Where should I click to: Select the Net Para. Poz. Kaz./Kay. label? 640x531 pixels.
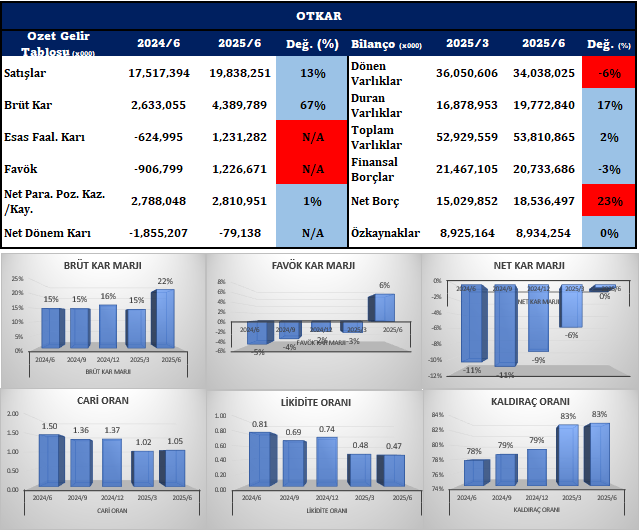pyautogui.click(x=54, y=201)
